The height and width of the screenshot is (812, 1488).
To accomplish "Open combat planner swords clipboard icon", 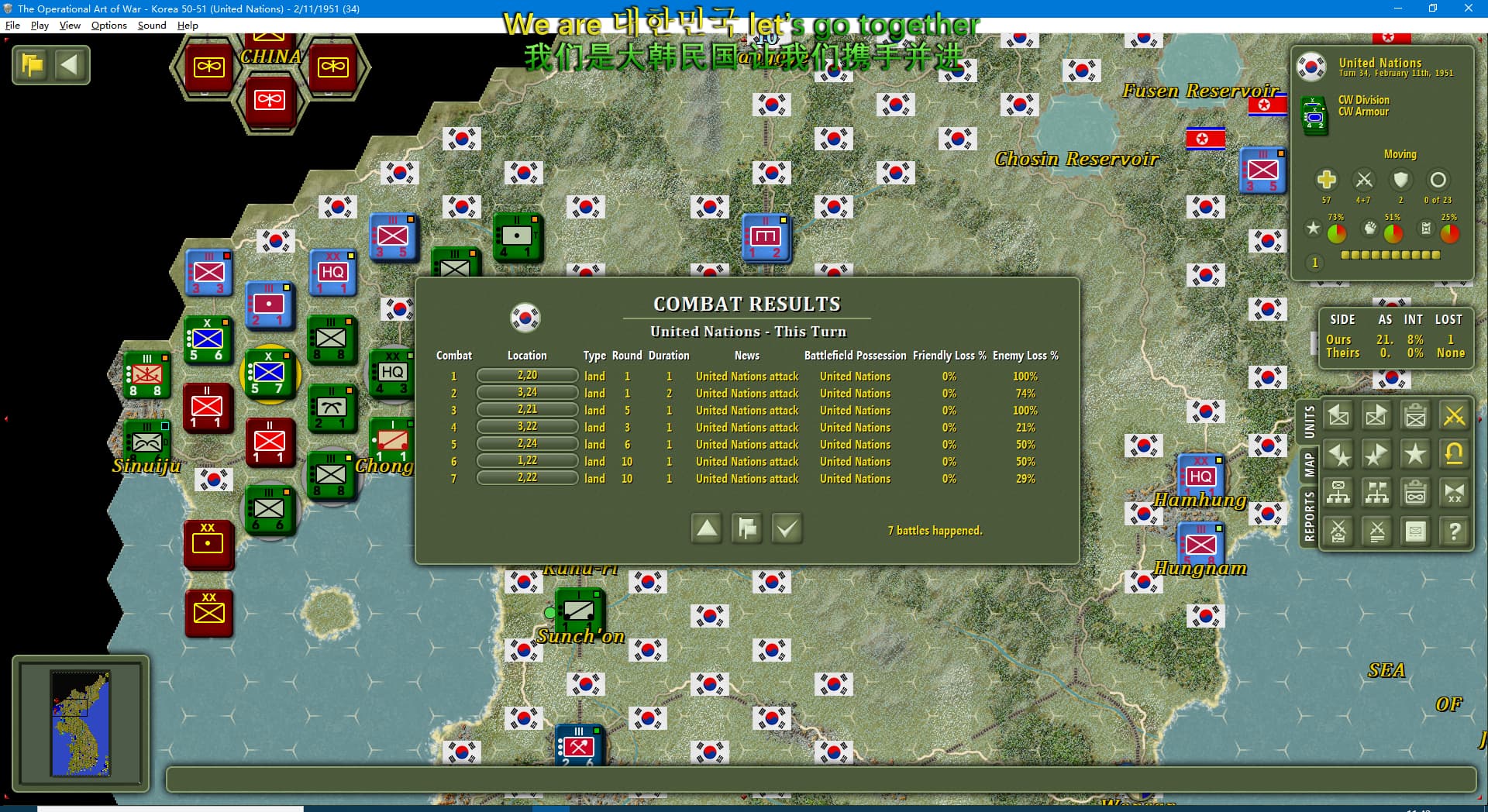I will pos(1338,532).
